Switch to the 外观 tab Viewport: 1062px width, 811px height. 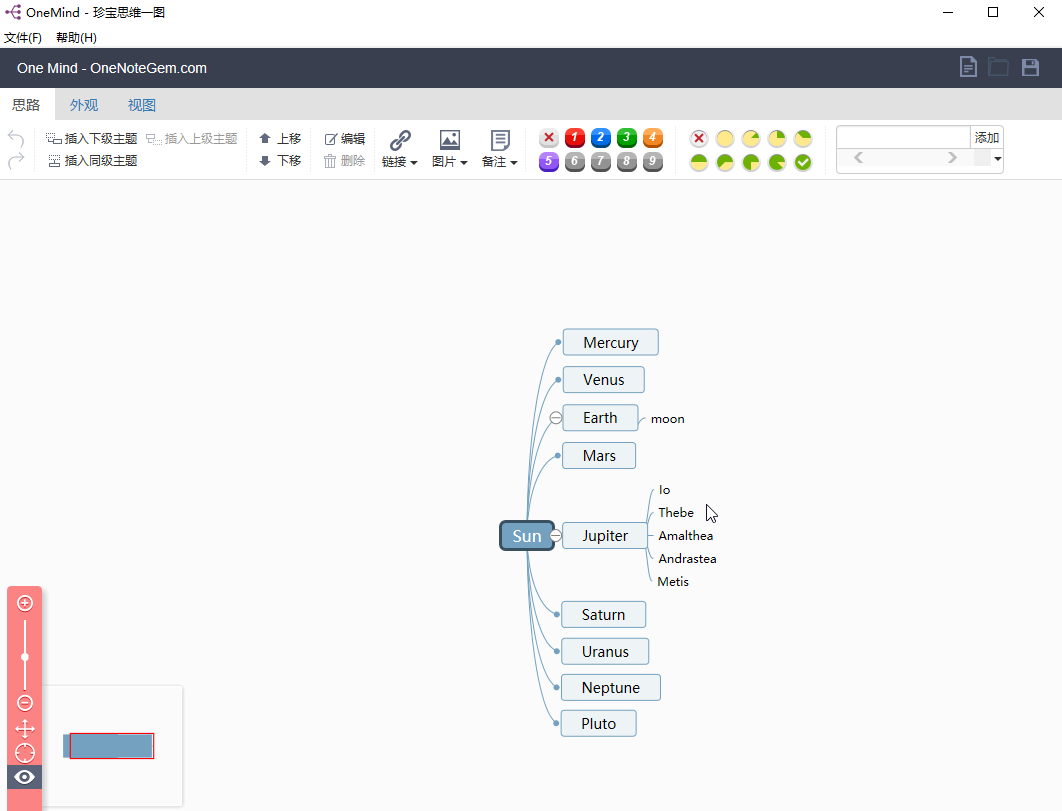click(x=84, y=105)
